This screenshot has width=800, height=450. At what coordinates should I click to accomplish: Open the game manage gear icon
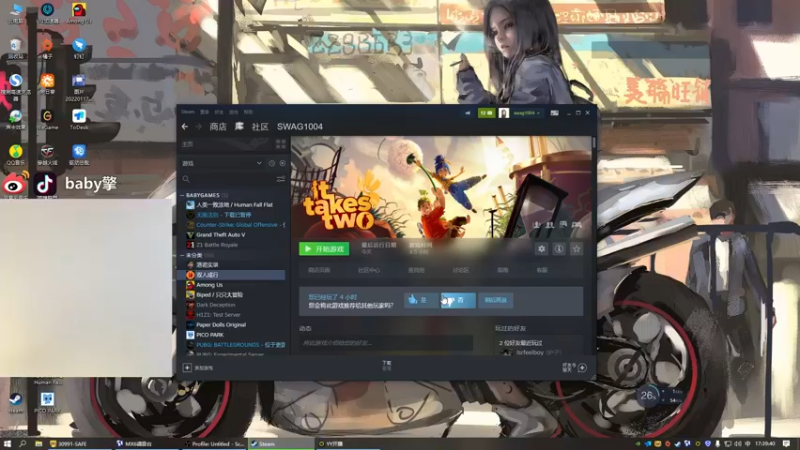pyautogui.click(x=541, y=249)
